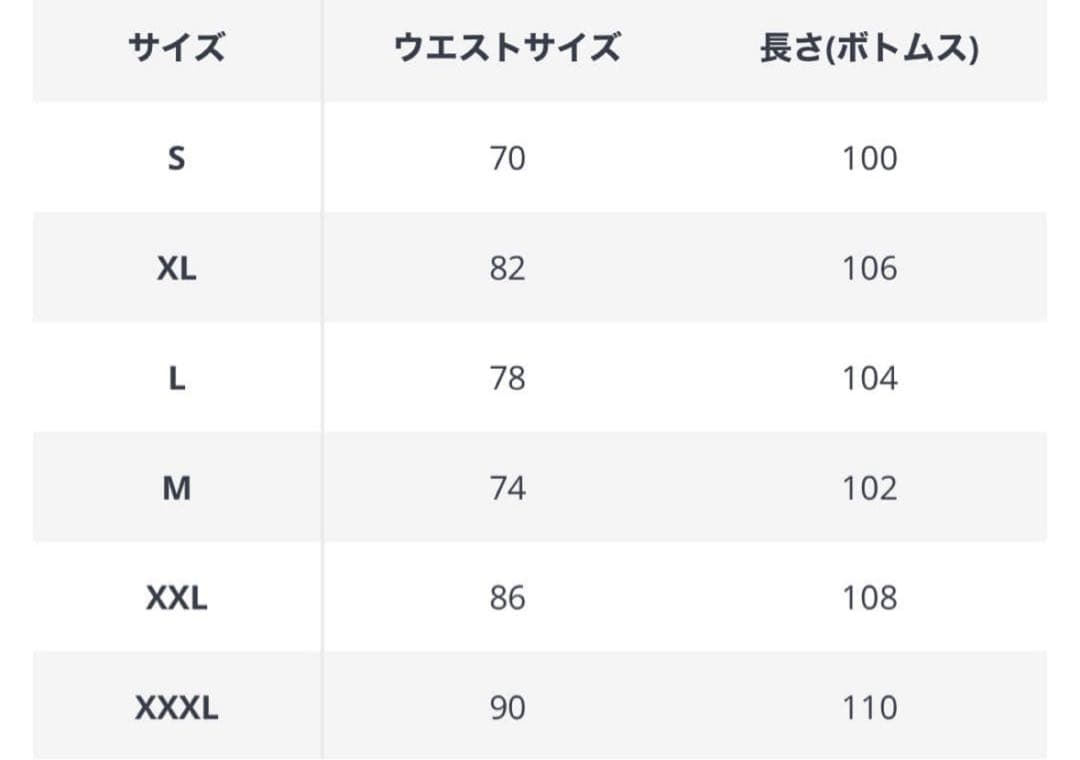Click the ウエストサイズ column header
The image size is (1080, 760).
tap(507, 48)
